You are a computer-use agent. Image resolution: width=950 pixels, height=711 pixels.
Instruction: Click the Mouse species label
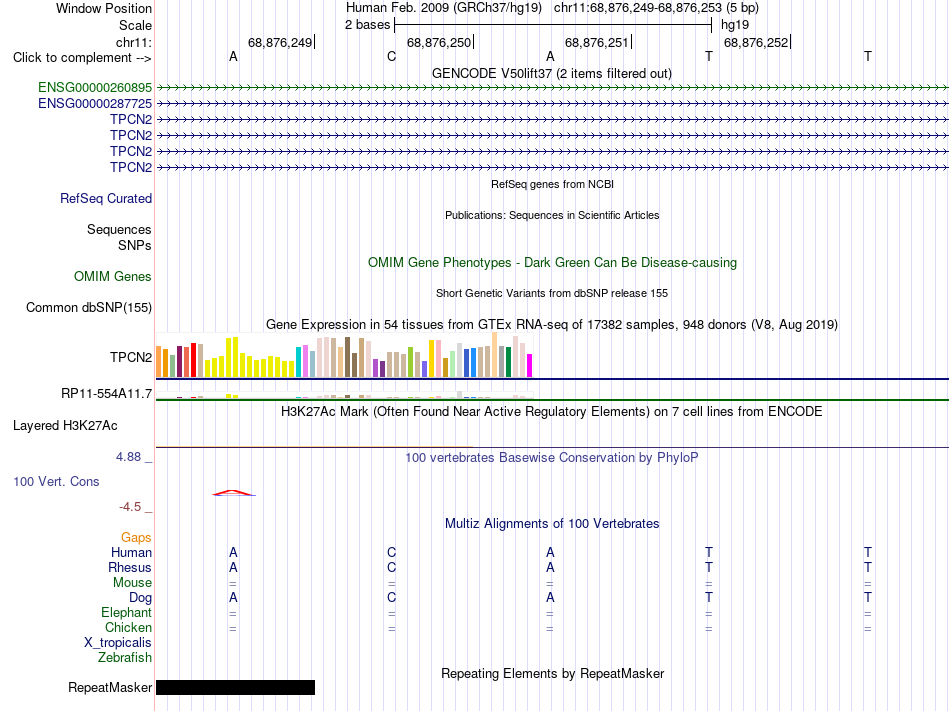pos(132,583)
